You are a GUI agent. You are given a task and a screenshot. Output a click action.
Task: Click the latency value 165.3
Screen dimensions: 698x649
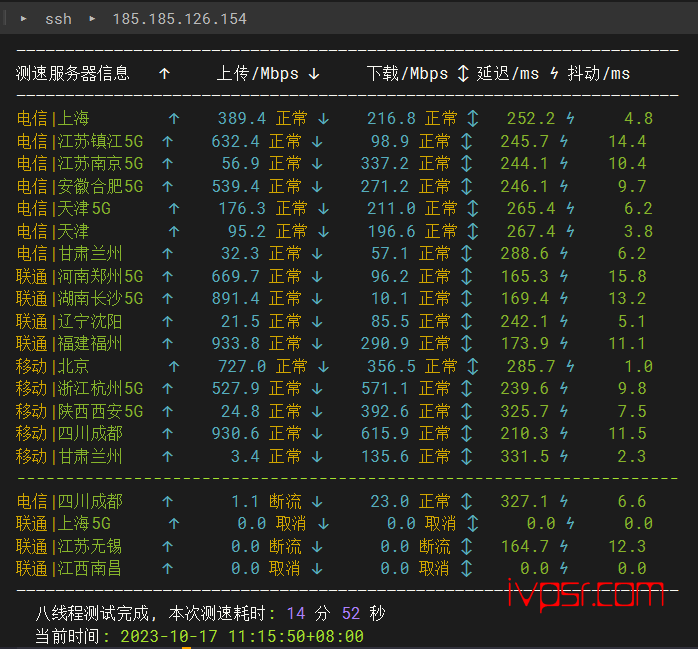[x=525, y=276]
